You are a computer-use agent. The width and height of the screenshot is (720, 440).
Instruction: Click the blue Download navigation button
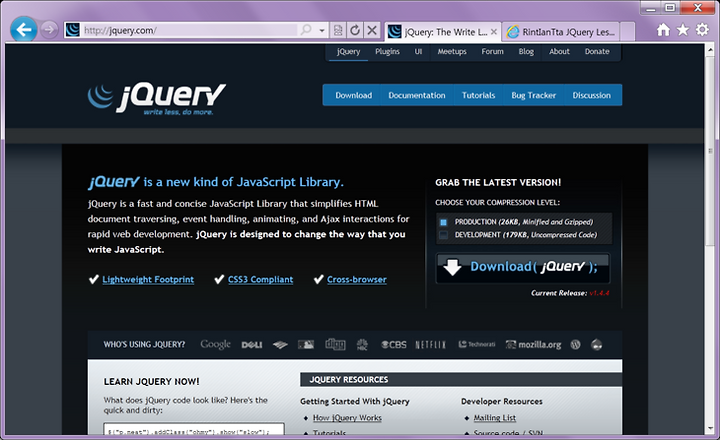(353, 95)
